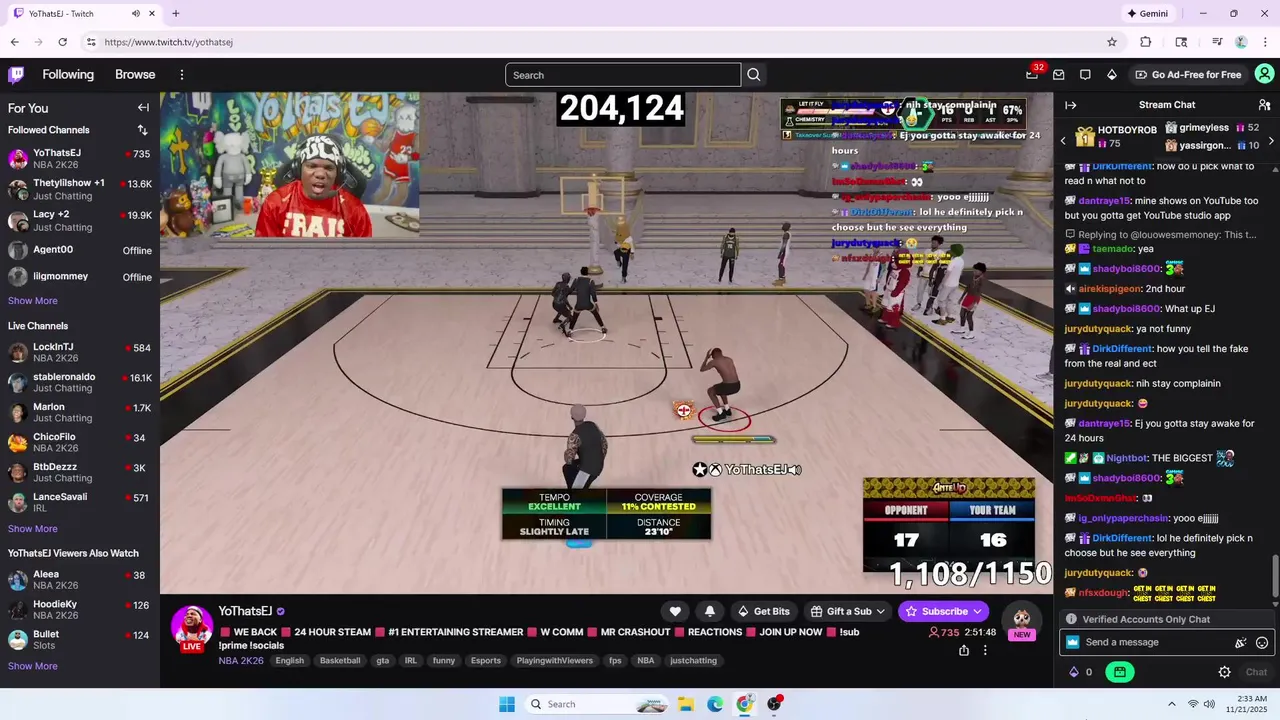Open the HoodieKy channel
1280x720 pixels.
(x=80, y=610)
